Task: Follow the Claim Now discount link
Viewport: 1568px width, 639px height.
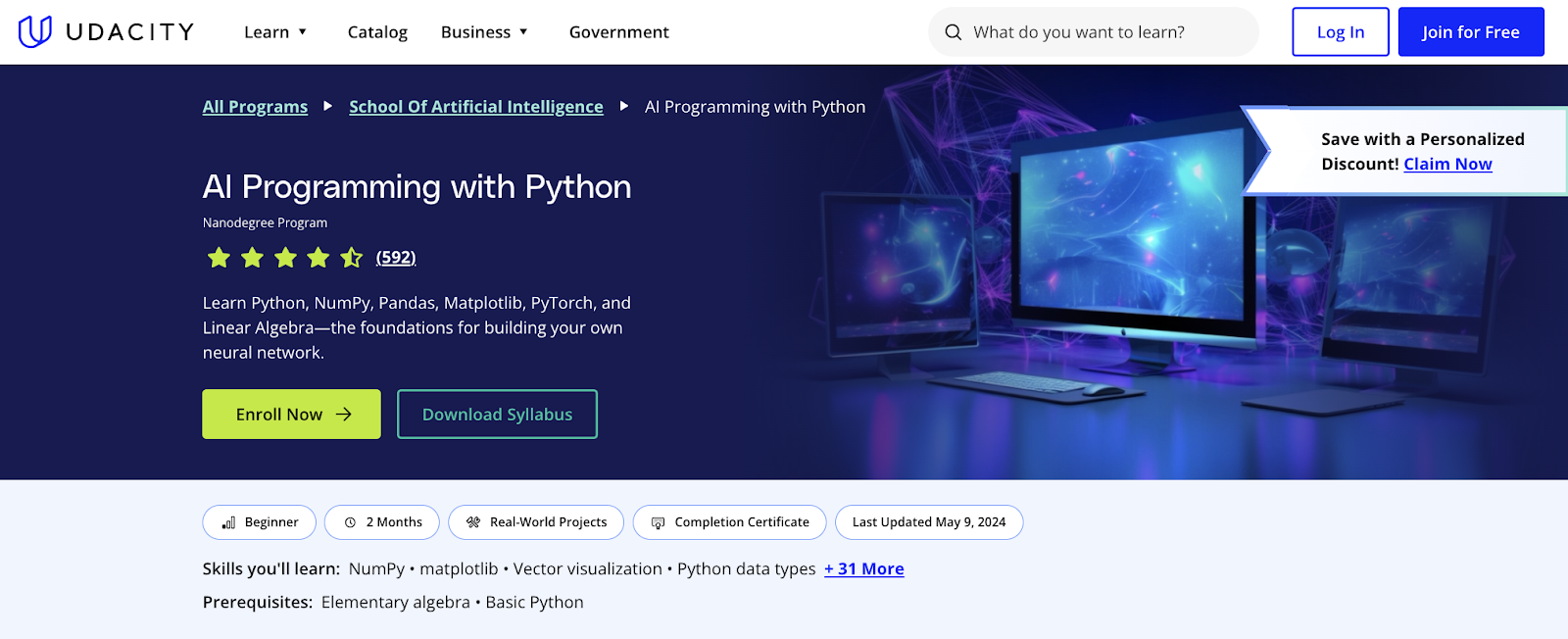Action: coord(1447,165)
